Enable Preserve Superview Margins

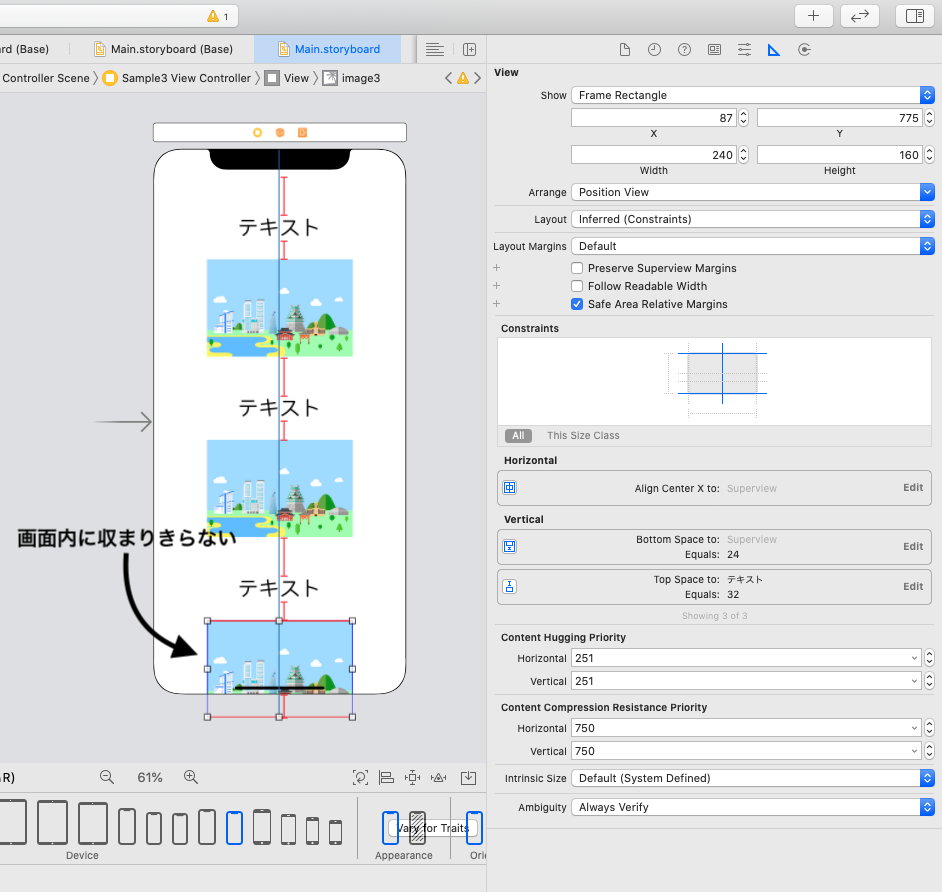[577, 268]
